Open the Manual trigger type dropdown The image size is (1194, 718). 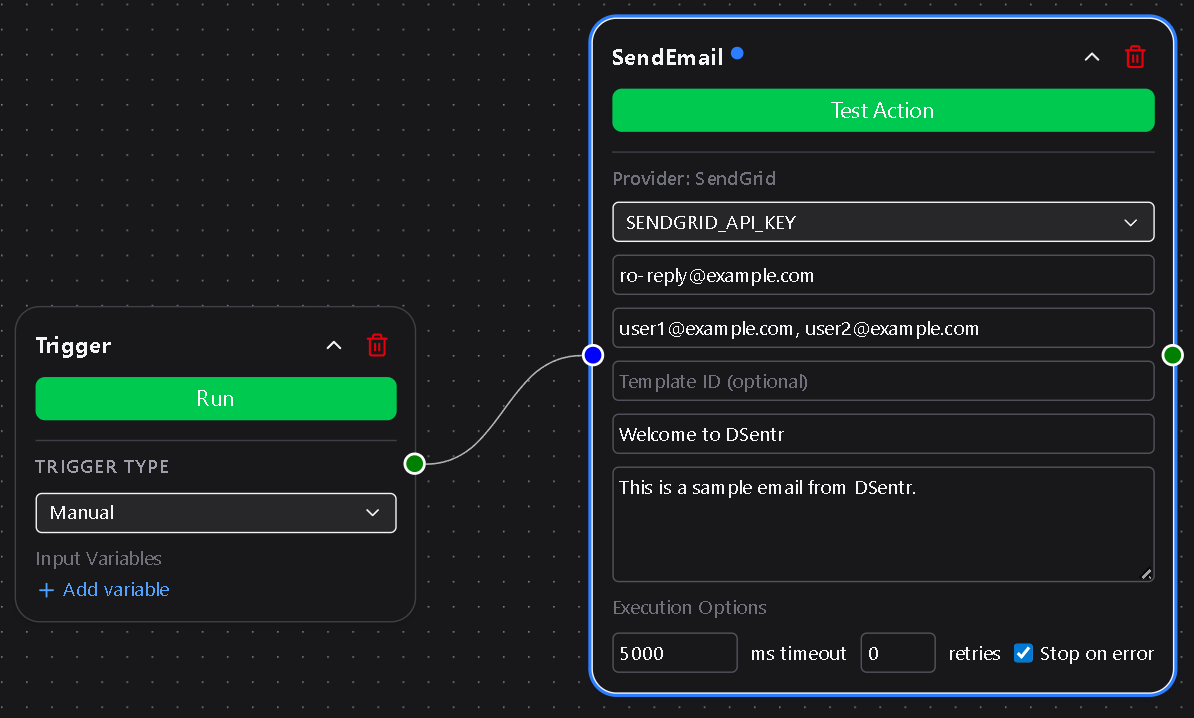coord(215,512)
